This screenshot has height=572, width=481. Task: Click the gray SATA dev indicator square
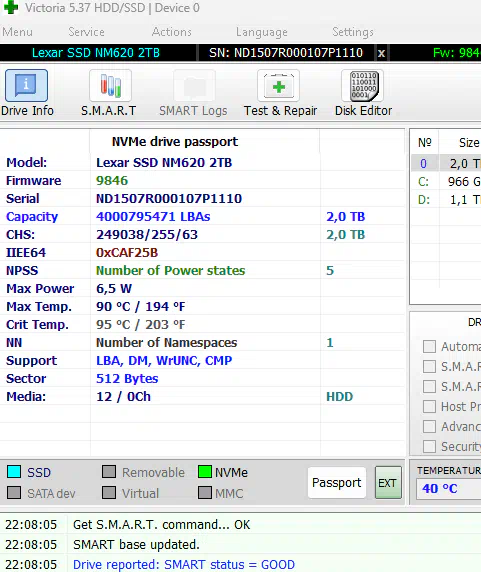pos(14,492)
